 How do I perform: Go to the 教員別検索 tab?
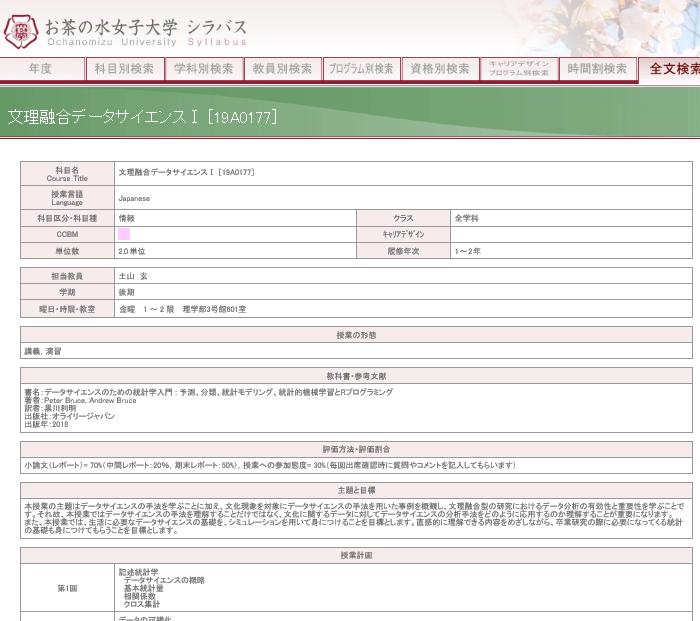pos(282,69)
